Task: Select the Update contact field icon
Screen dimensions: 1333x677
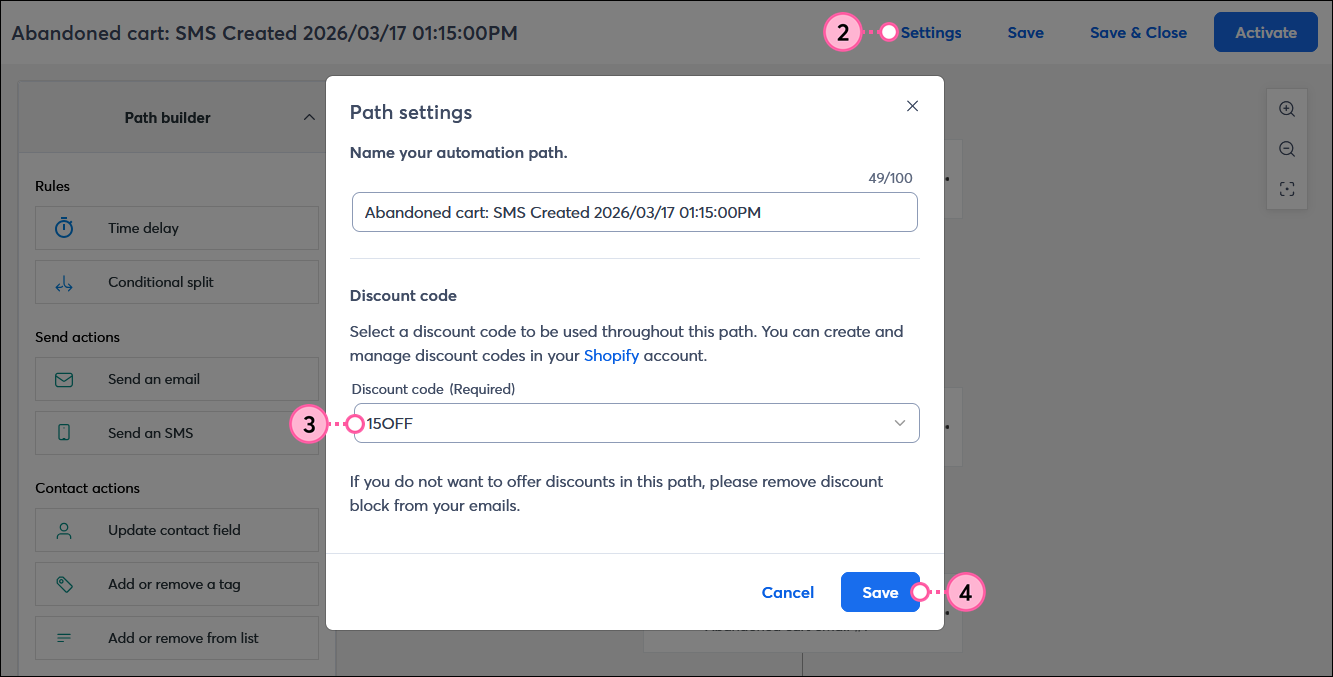Action: pyautogui.click(x=63, y=530)
